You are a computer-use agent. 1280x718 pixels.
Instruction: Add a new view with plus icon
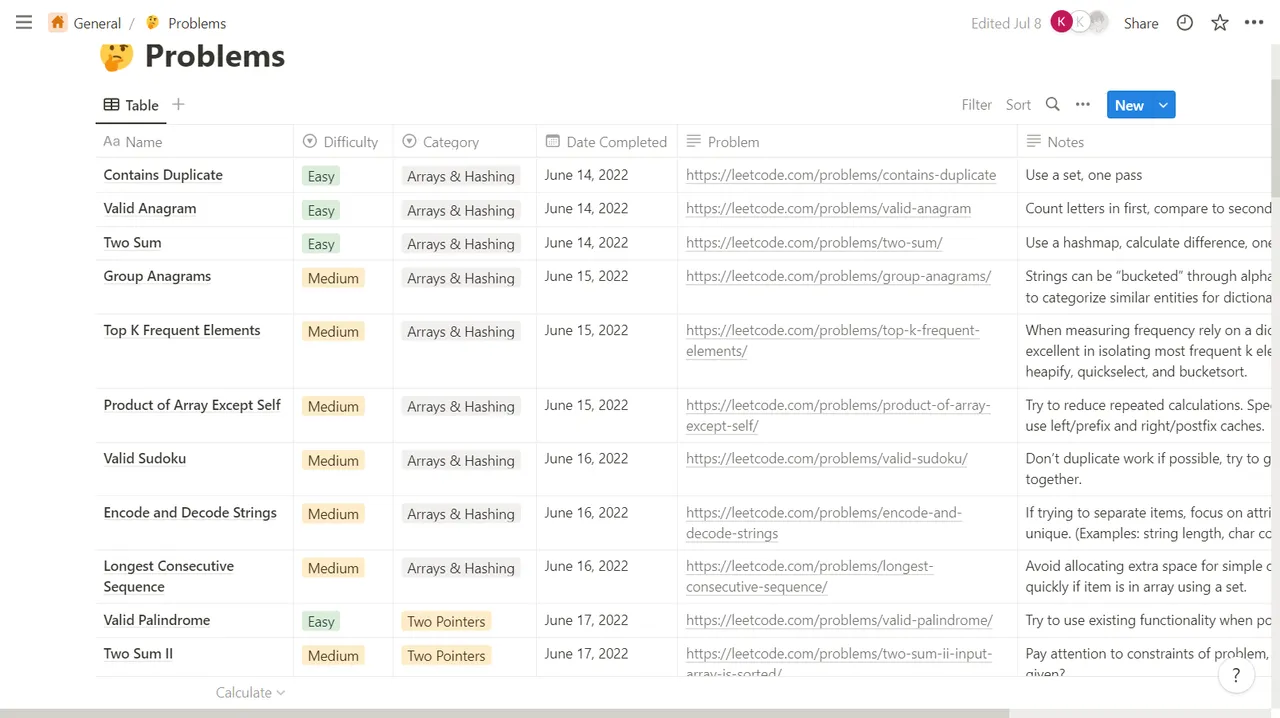[178, 105]
